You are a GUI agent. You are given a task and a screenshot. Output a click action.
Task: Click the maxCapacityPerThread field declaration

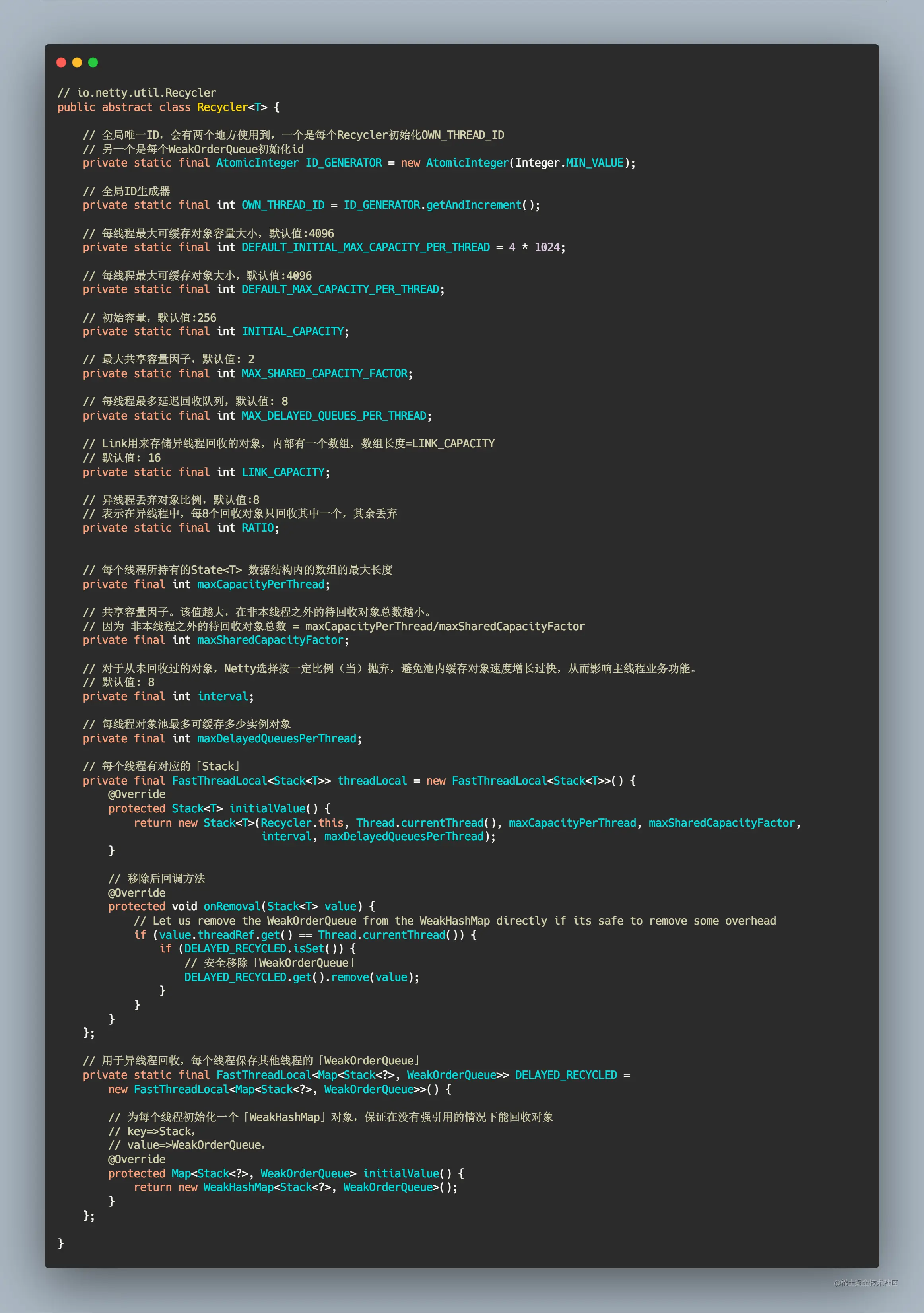(x=206, y=584)
